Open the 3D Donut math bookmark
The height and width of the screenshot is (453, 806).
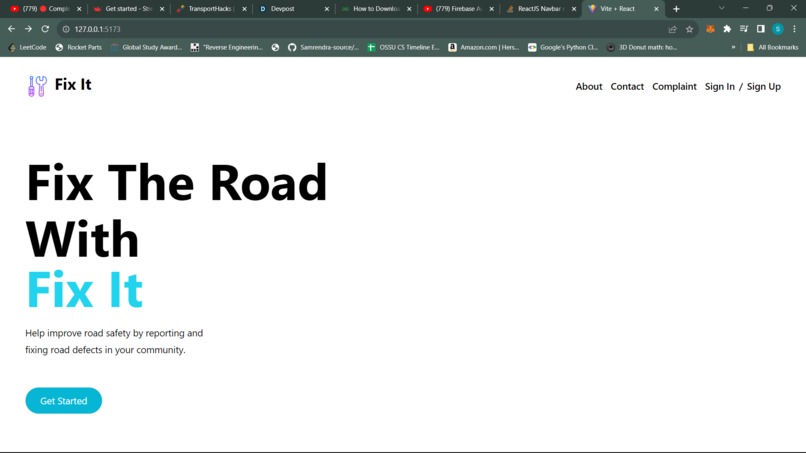pyautogui.click(x=642, y=47)
